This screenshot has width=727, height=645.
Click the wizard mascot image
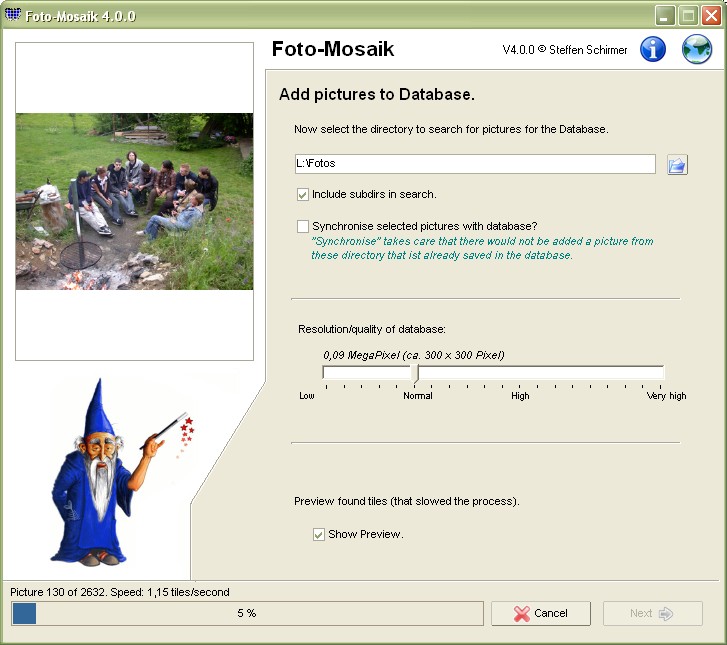click(x=121, y=472)
